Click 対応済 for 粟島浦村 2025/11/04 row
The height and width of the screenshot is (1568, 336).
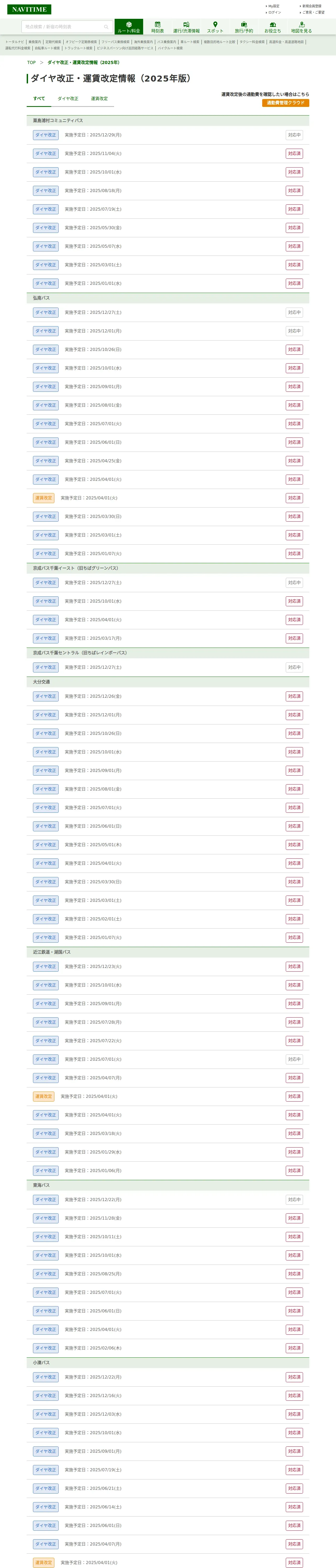pyautogui.click(x=294, y=154)
